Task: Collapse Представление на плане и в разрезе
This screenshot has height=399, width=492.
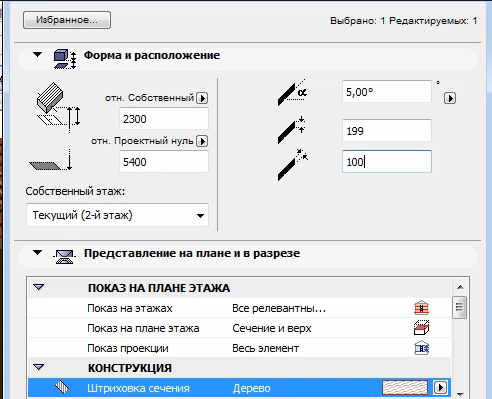Action: [x=38, y=253]
